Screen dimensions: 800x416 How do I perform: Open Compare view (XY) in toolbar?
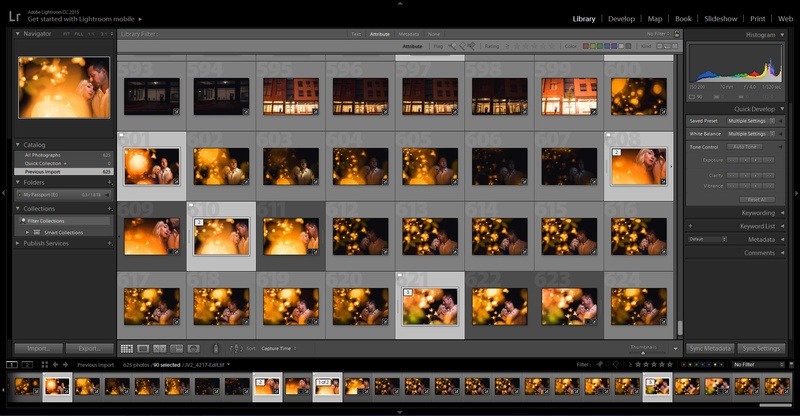tap(160, 348)
